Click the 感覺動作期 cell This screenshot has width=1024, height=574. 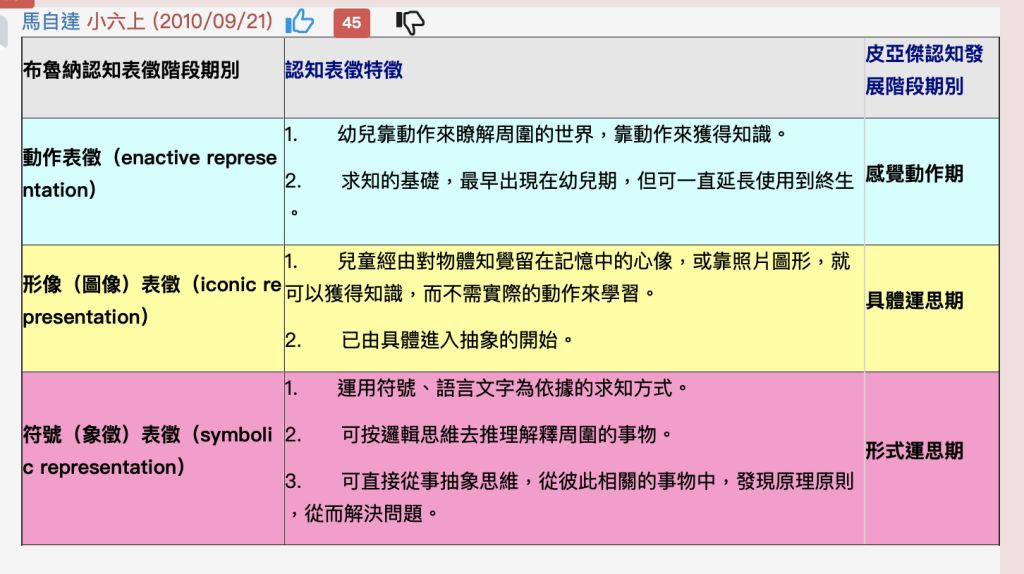click(914, 174)
